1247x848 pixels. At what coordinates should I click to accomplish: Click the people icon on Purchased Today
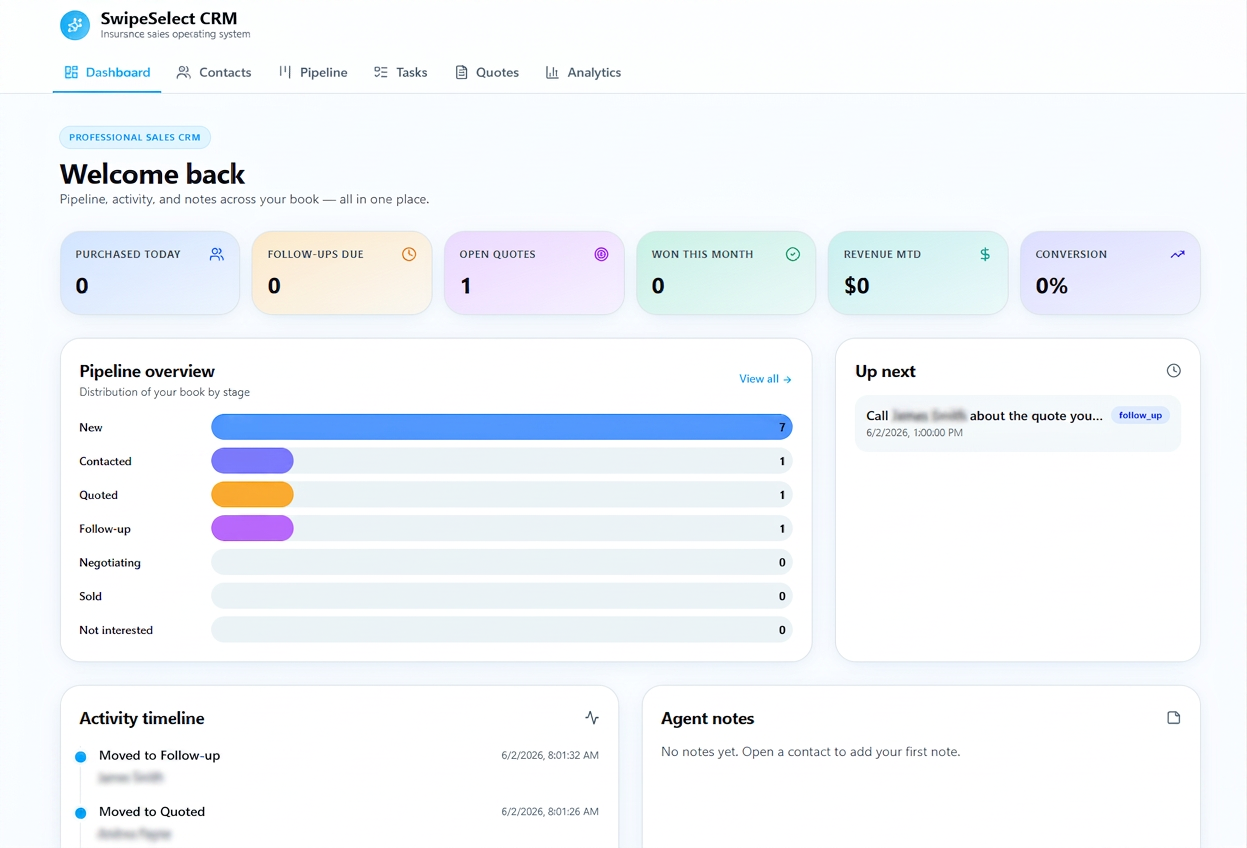pos(217,254)
